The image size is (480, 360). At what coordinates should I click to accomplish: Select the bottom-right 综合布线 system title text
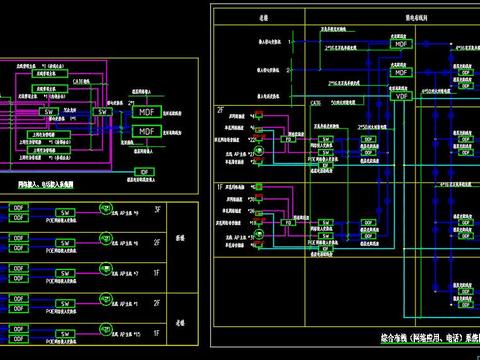click(430, 338)
